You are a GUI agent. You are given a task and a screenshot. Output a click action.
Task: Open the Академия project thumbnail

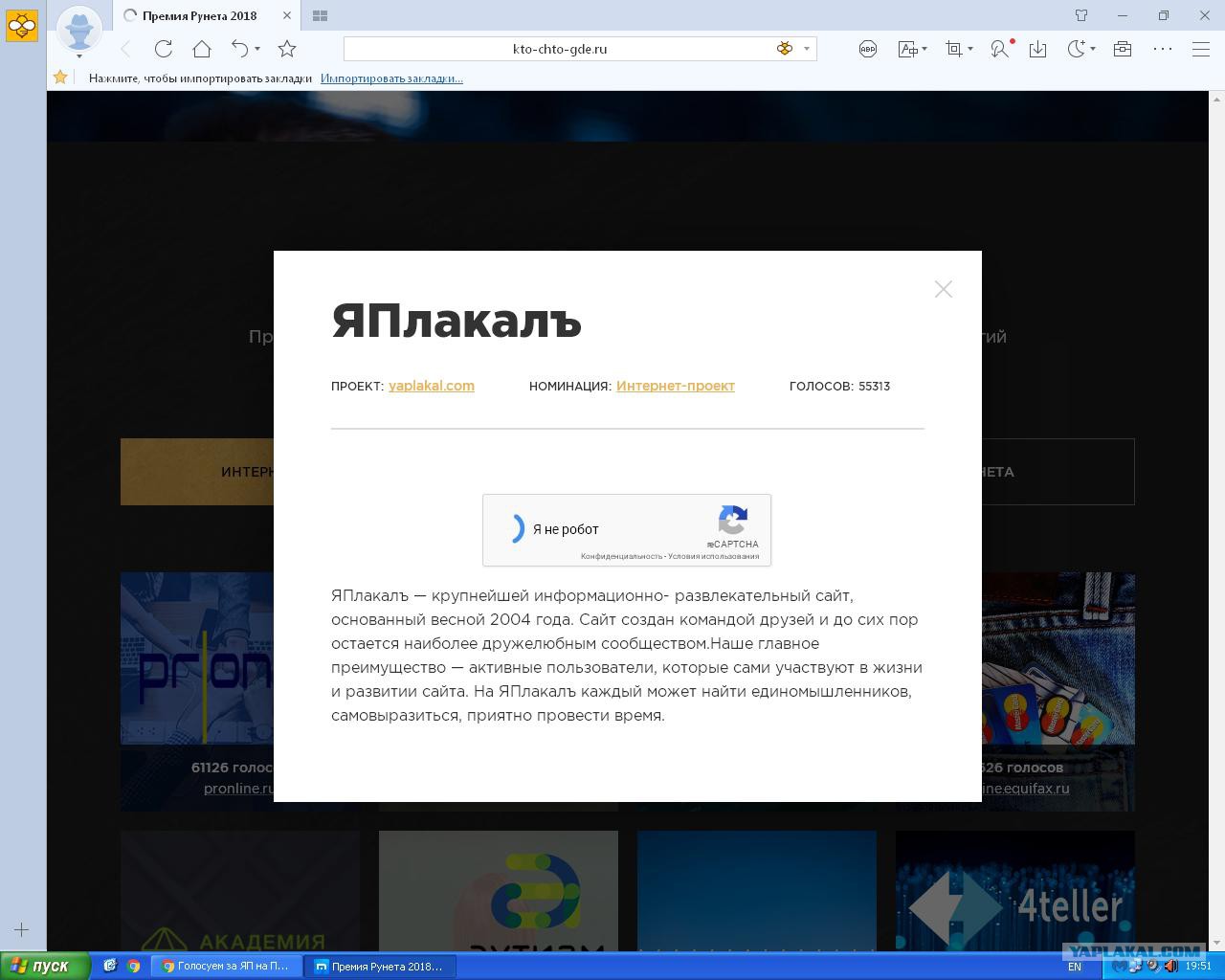240,891
